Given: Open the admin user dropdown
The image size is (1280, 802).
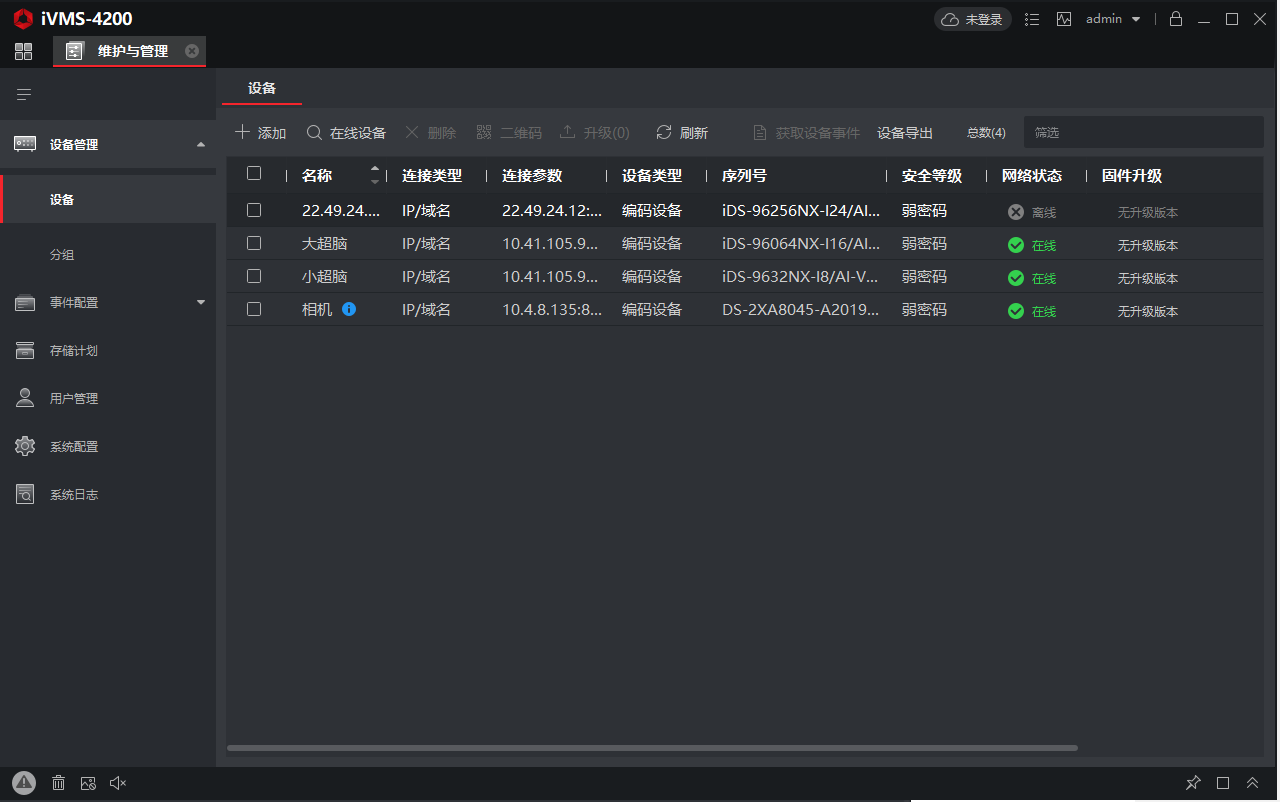Looking at the screenshot, I should coord(1113,19).
